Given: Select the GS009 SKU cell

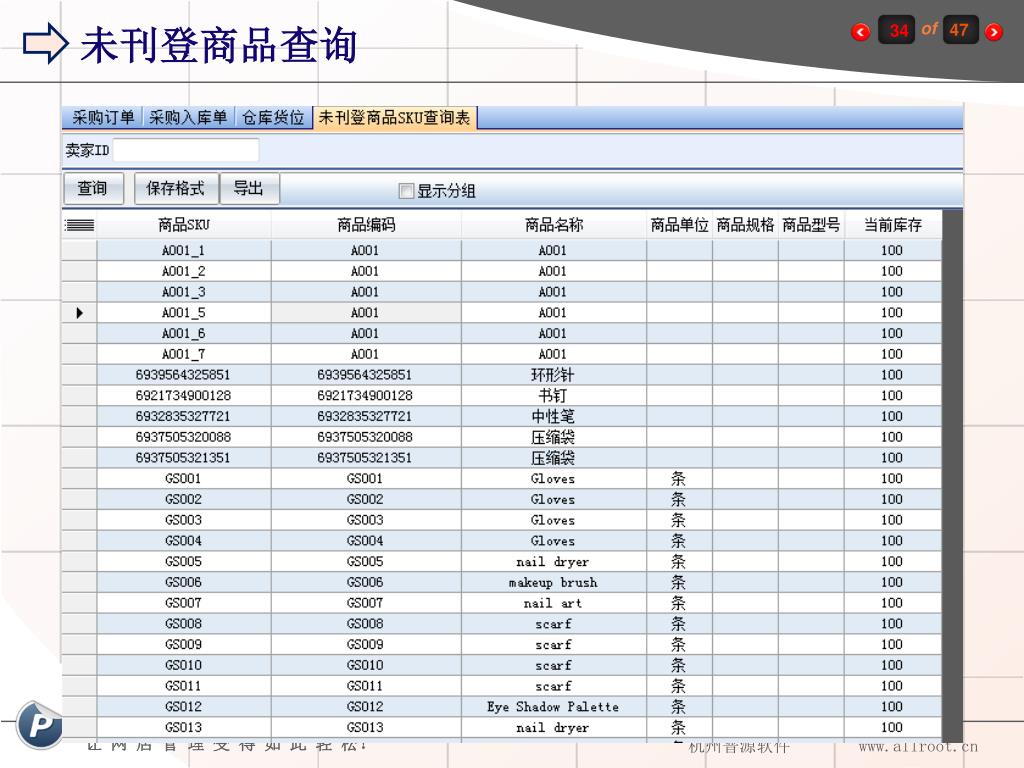Looking at the screenshot, I should point(184,645).
